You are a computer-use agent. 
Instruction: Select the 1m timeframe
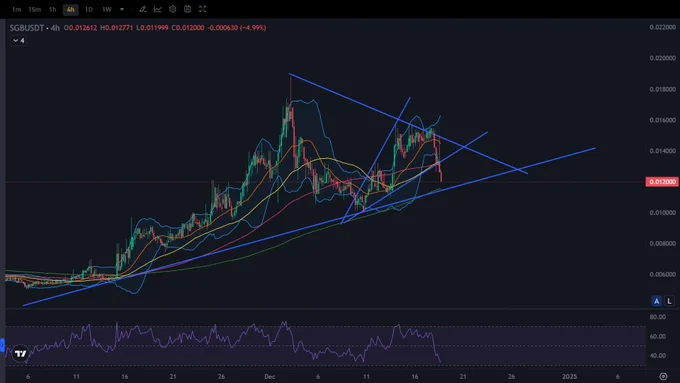pos(16,9)
